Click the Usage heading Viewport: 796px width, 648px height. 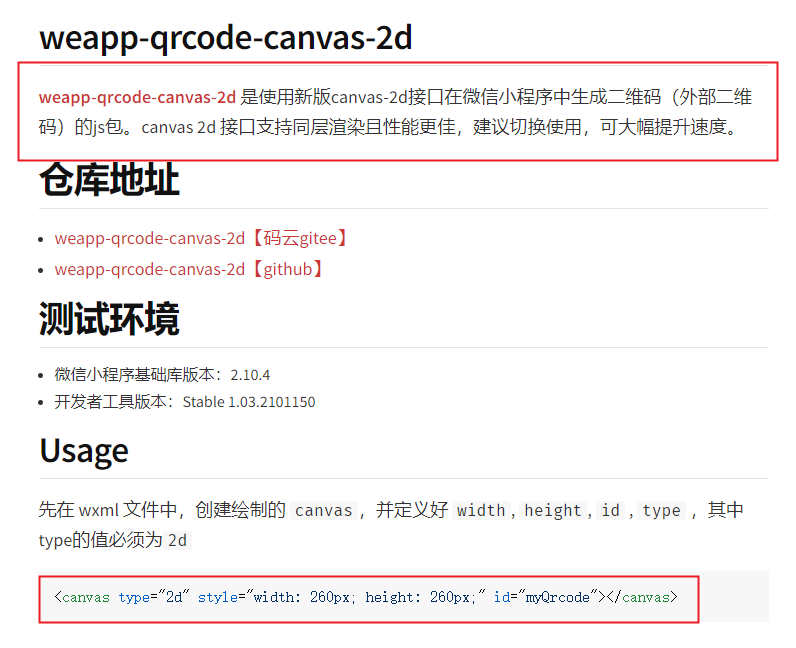pyautogui.click(x=84, y=451)
